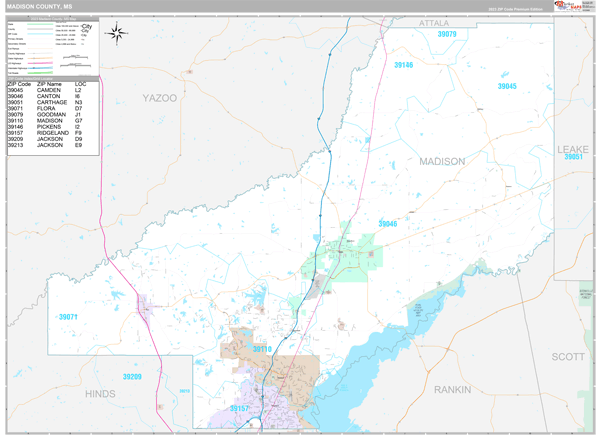The image size is (600, 435).
Task: Select ZIP code 39146 label
Action: [x=403, y=65]
